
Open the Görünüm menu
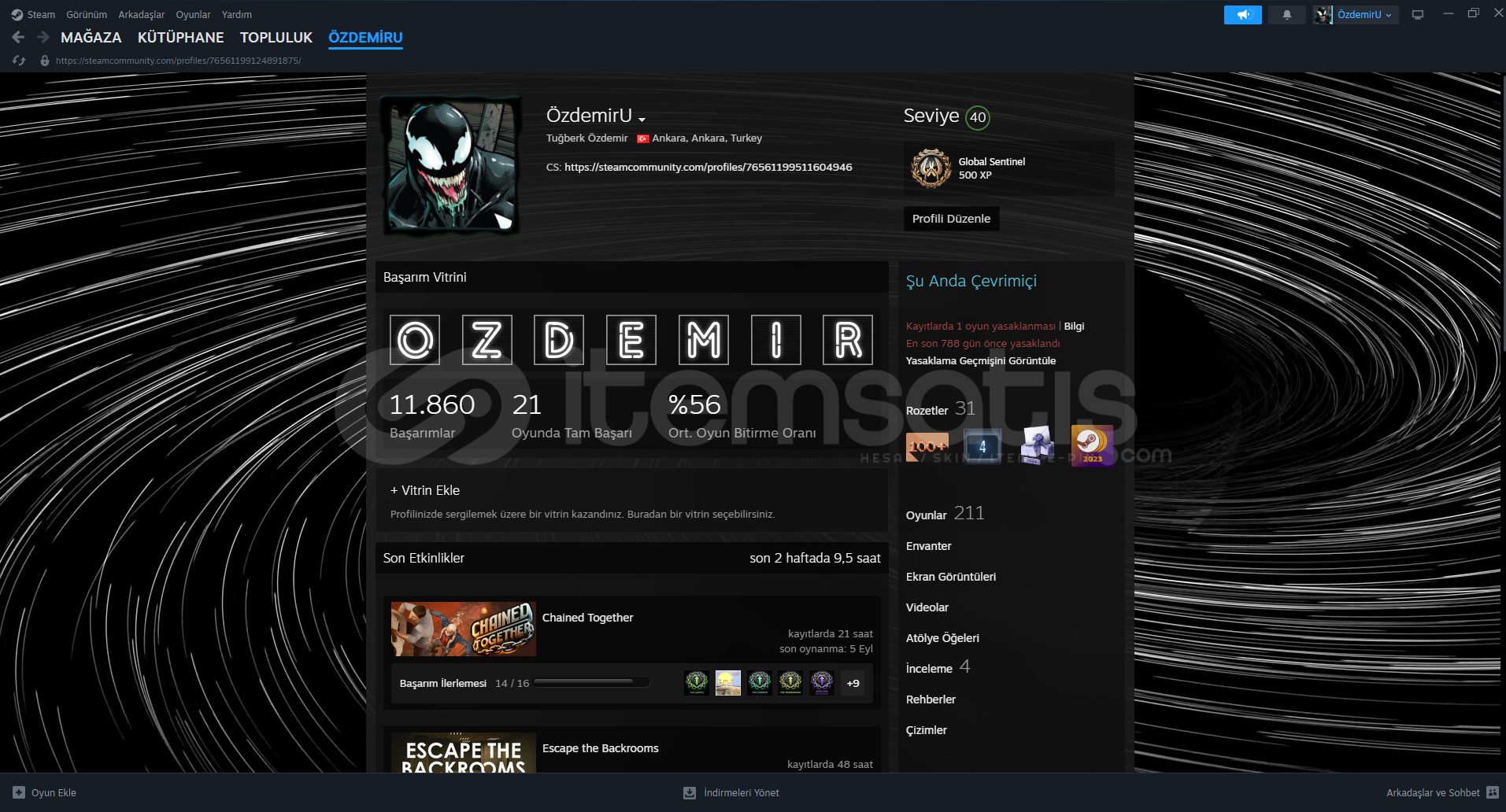point(87,14)
